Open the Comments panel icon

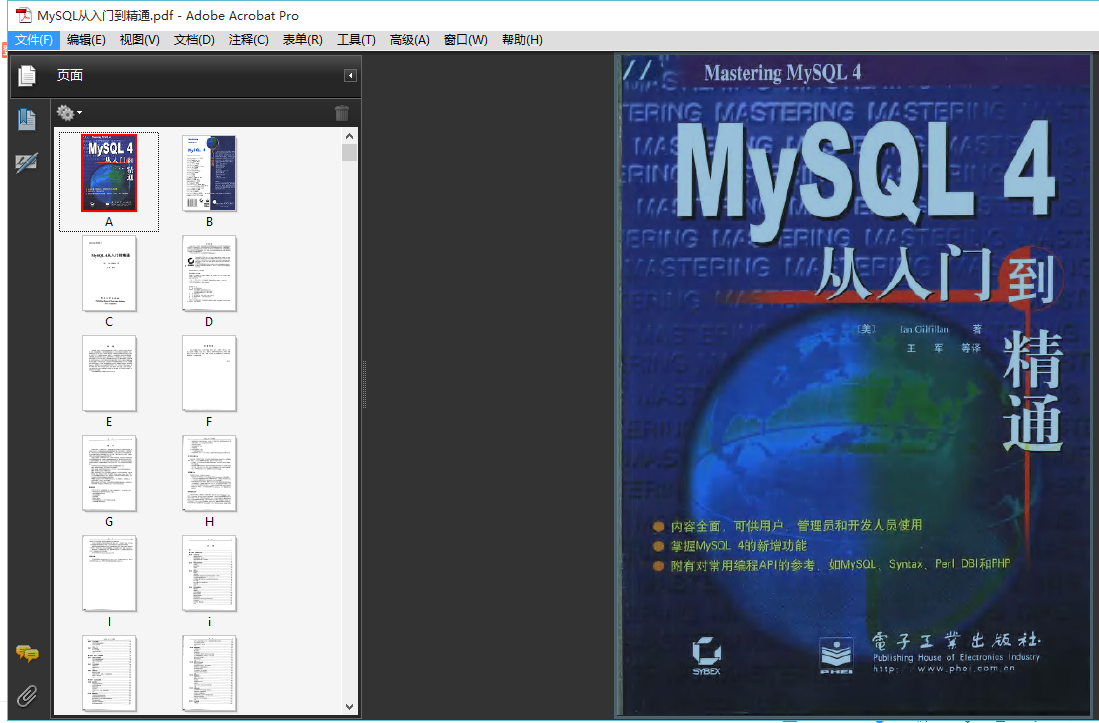pyautogui.click(x=27, y=653)
